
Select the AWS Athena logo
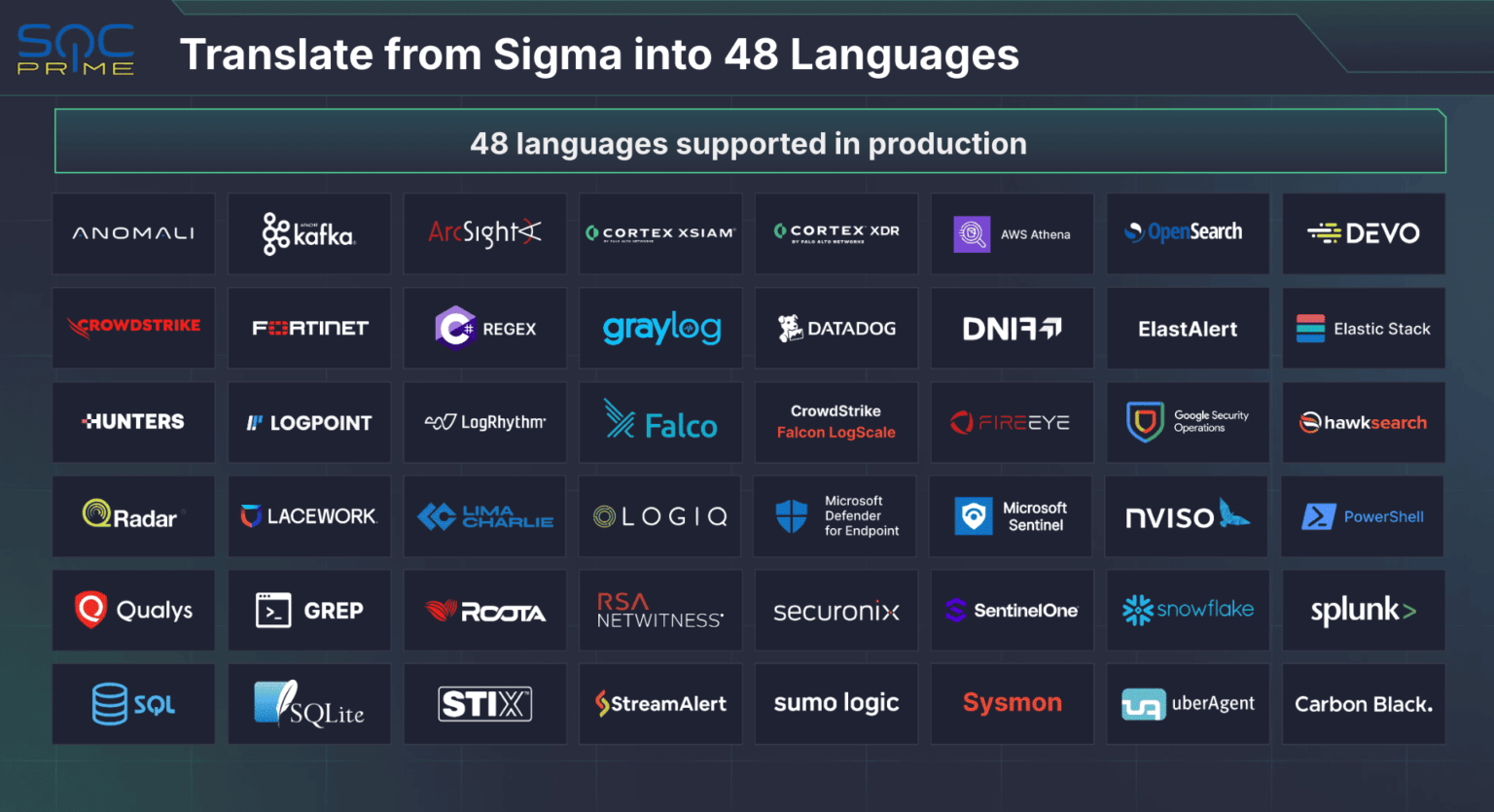point(1012,233)
